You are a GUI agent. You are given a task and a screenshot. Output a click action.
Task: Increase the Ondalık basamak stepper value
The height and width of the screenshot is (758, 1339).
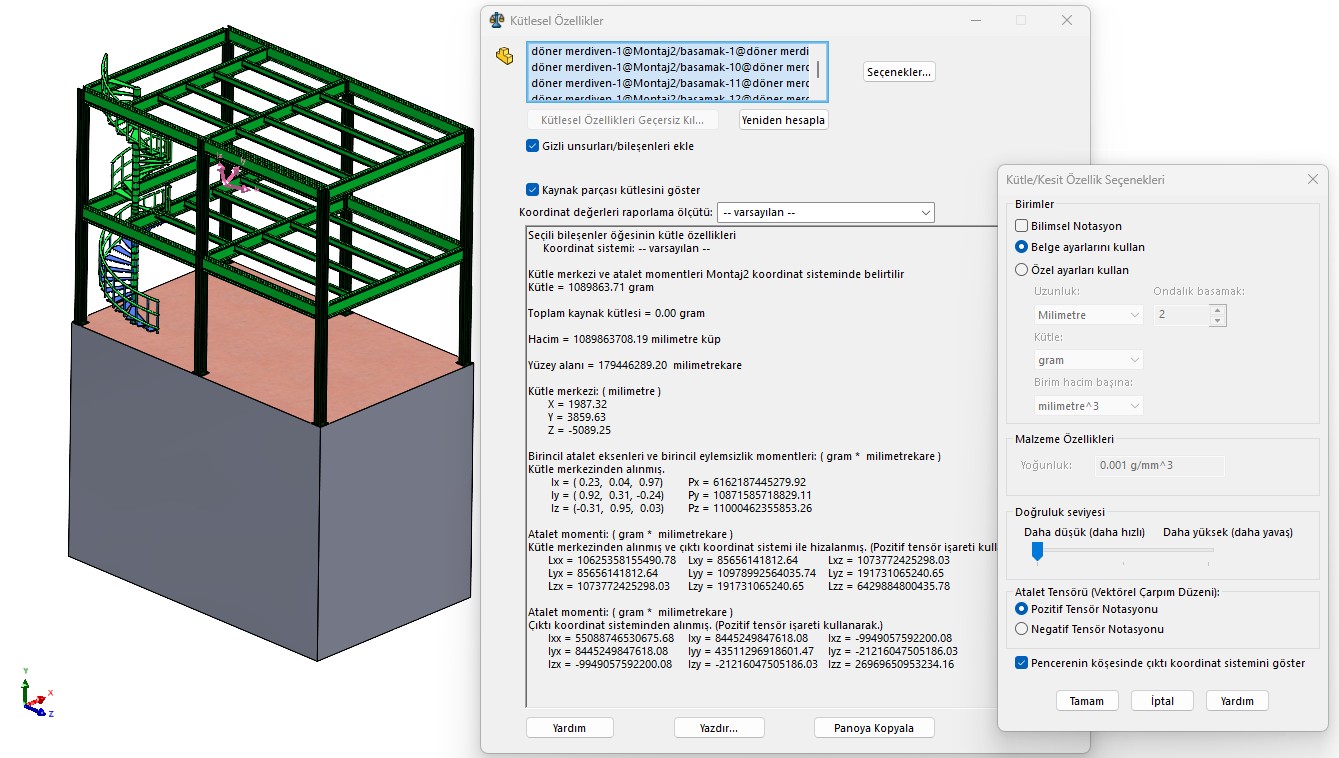click(1217, 310)
